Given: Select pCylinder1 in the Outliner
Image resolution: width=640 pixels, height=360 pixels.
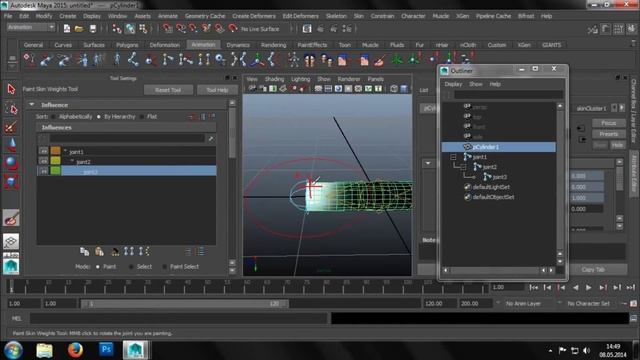Looking at the screenshot, I should pos(499,147).
